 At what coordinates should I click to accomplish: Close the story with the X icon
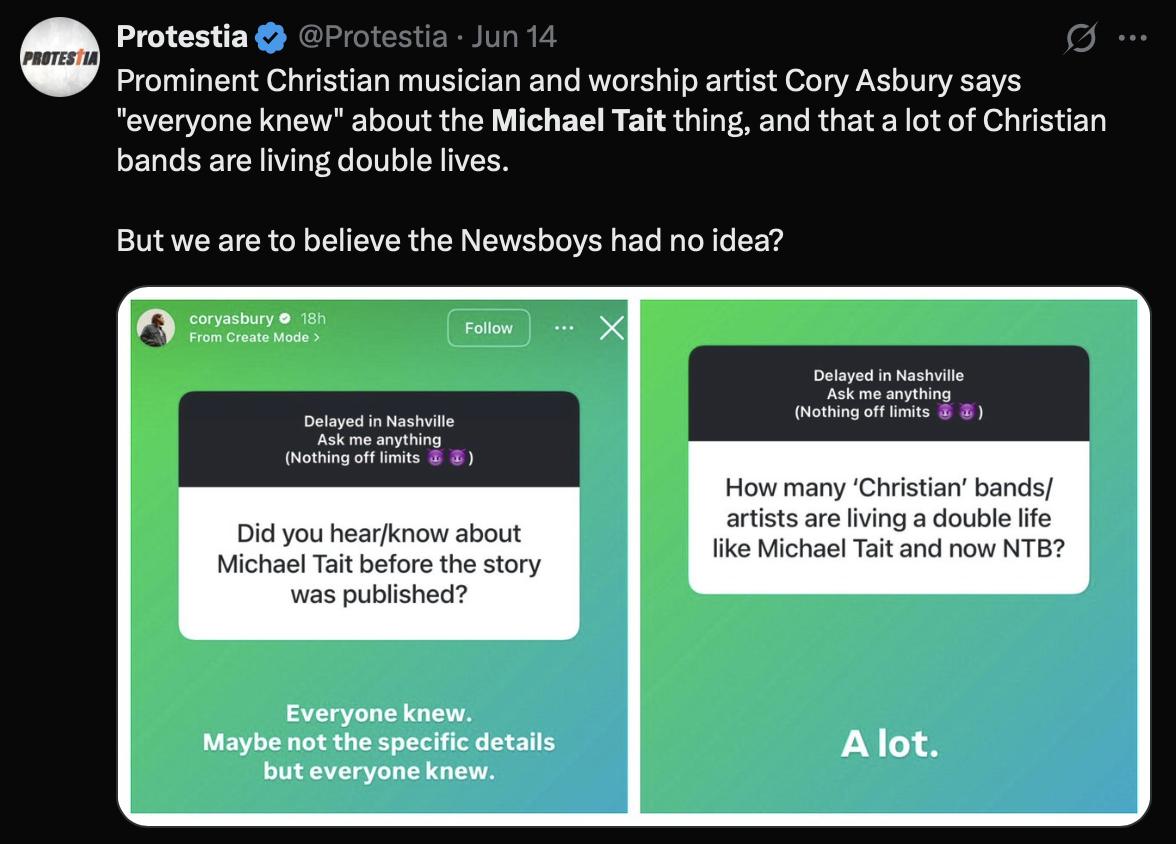[611, 328]
